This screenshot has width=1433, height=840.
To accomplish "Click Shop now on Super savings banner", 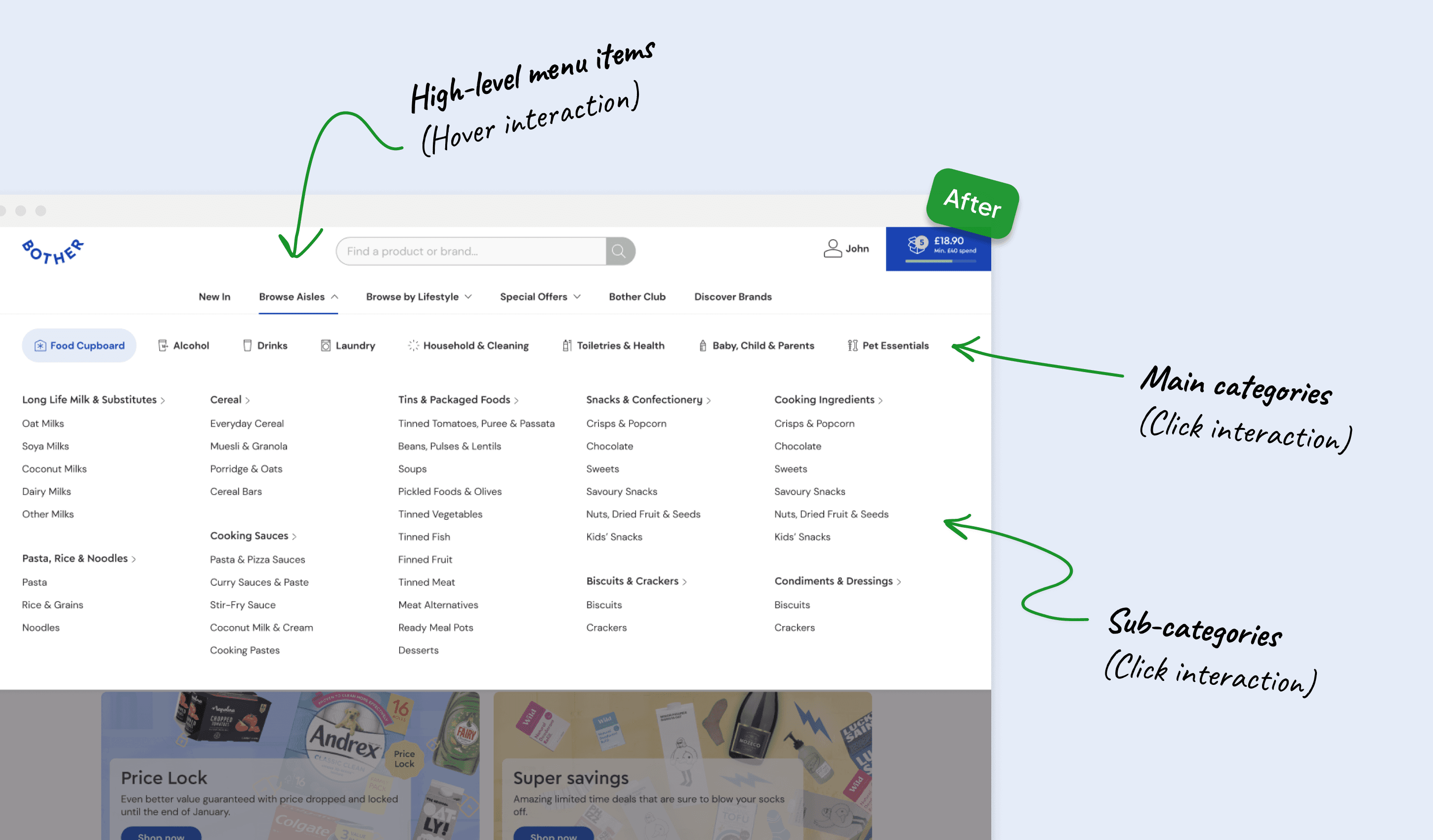I will click(553, 834).
